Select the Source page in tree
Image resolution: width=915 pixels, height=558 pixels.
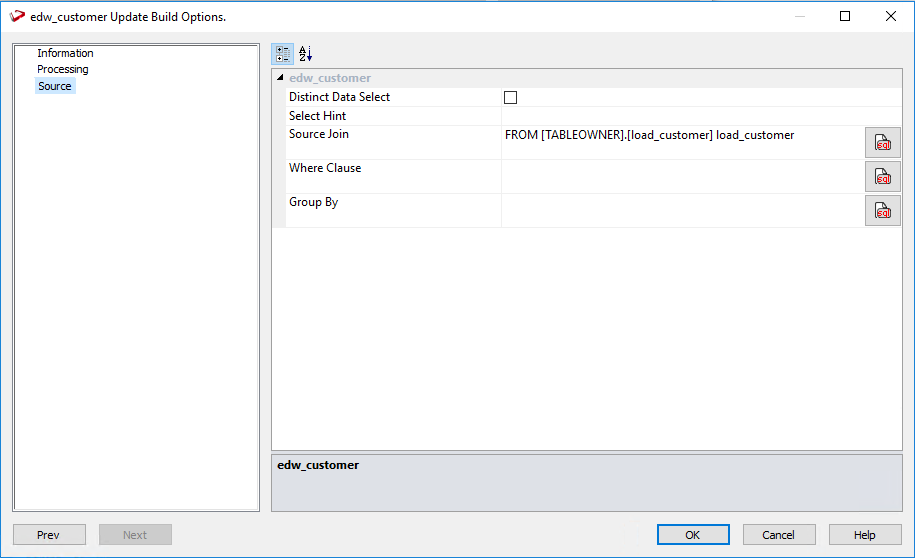pos(55,86)
